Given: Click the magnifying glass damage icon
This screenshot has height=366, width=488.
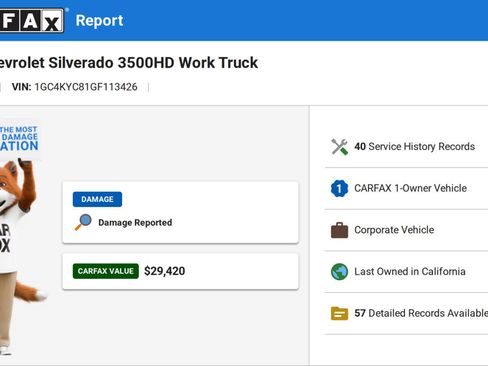Looking at the screenshot, I should click(x=83, y=222).
